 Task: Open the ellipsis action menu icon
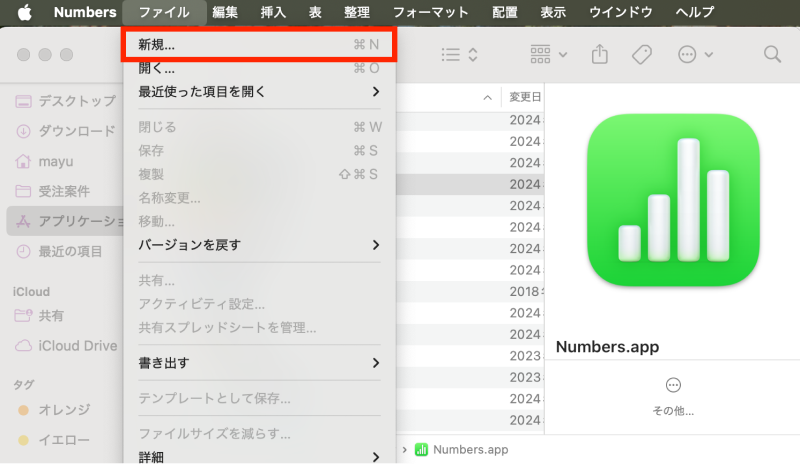point(687,55)
